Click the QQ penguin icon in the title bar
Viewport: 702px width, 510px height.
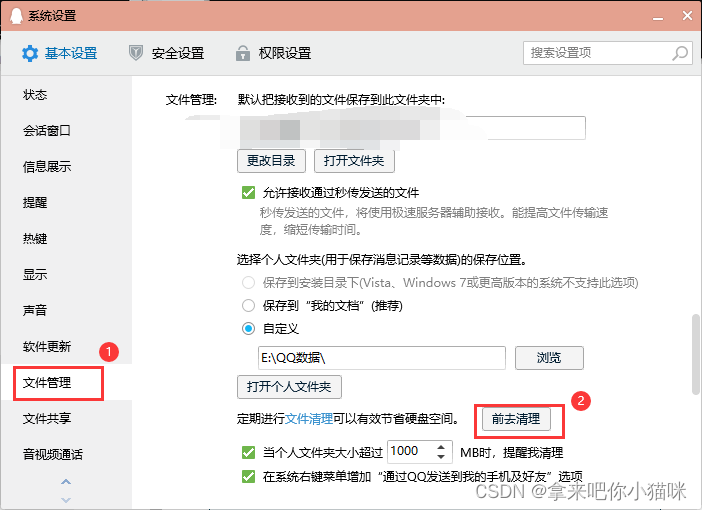point(16,16)
